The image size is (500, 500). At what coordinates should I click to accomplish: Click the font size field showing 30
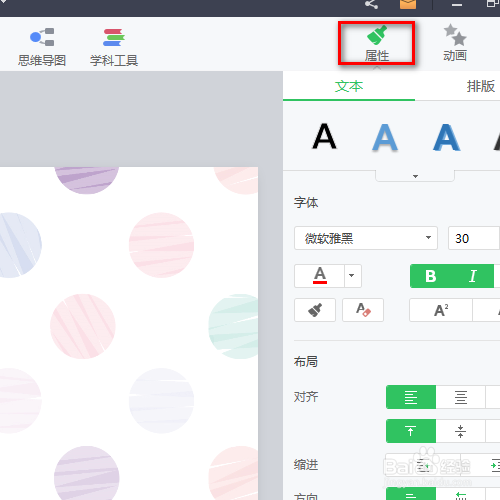coord(474,238)
